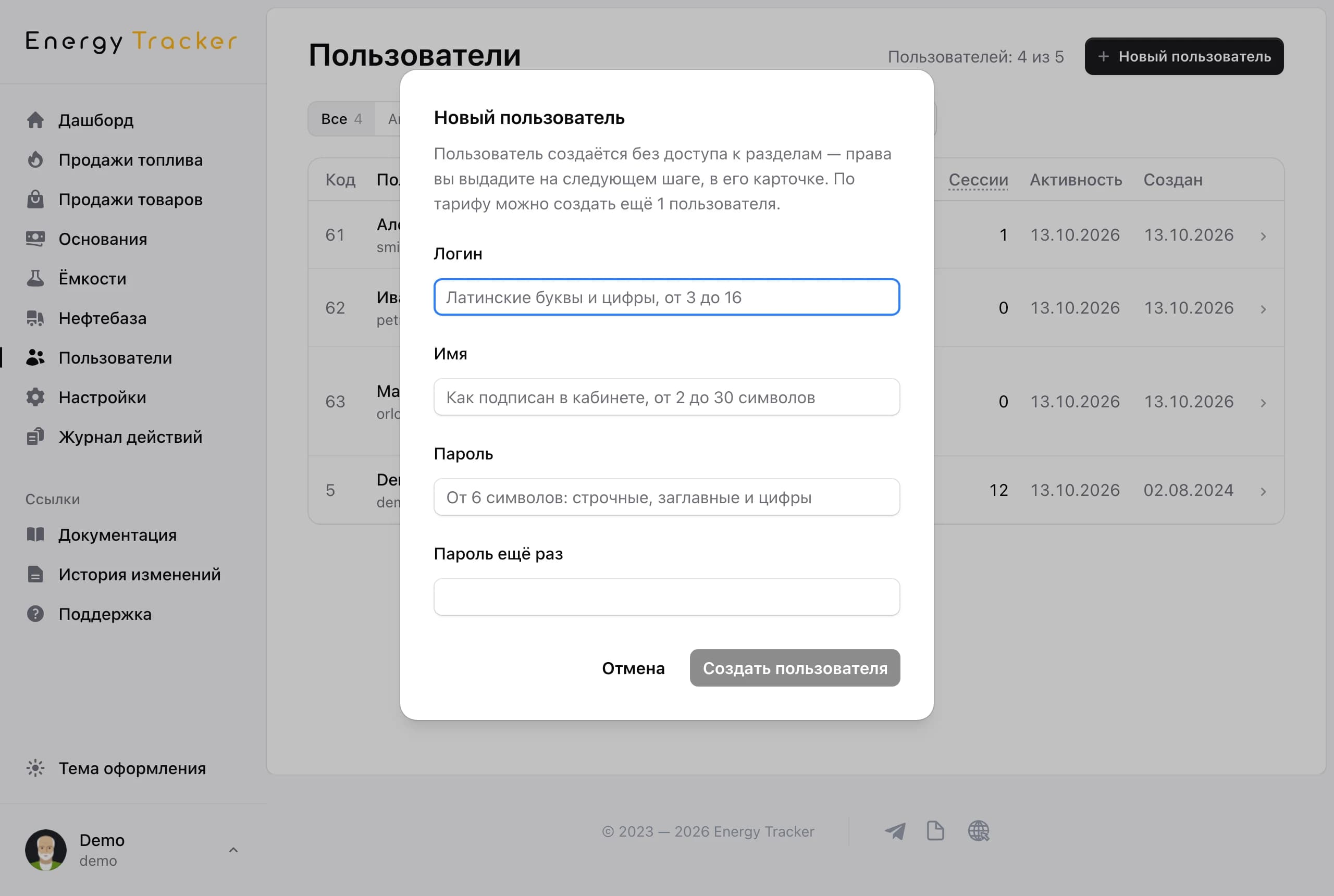Click the Новый пользователь header button
The width and height of the screenshot is (1334, 896).
coord(1184,56)
